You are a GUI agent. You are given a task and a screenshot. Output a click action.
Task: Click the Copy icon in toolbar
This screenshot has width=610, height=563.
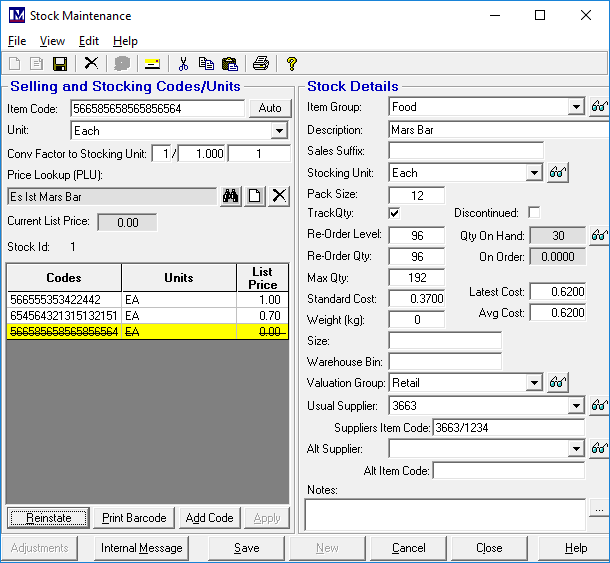(206, 64)
